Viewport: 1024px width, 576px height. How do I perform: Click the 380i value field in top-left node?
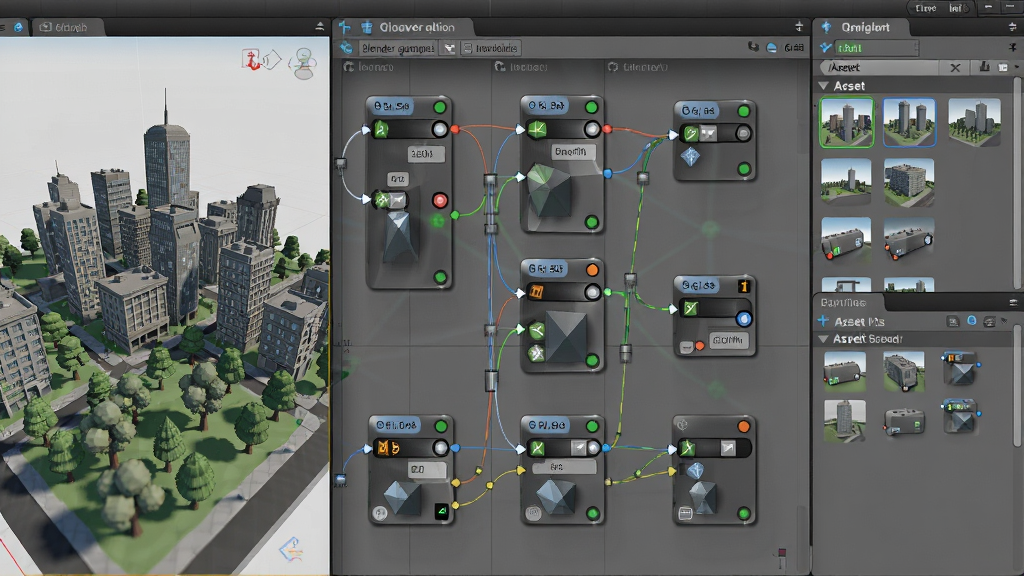pos(425,154)
